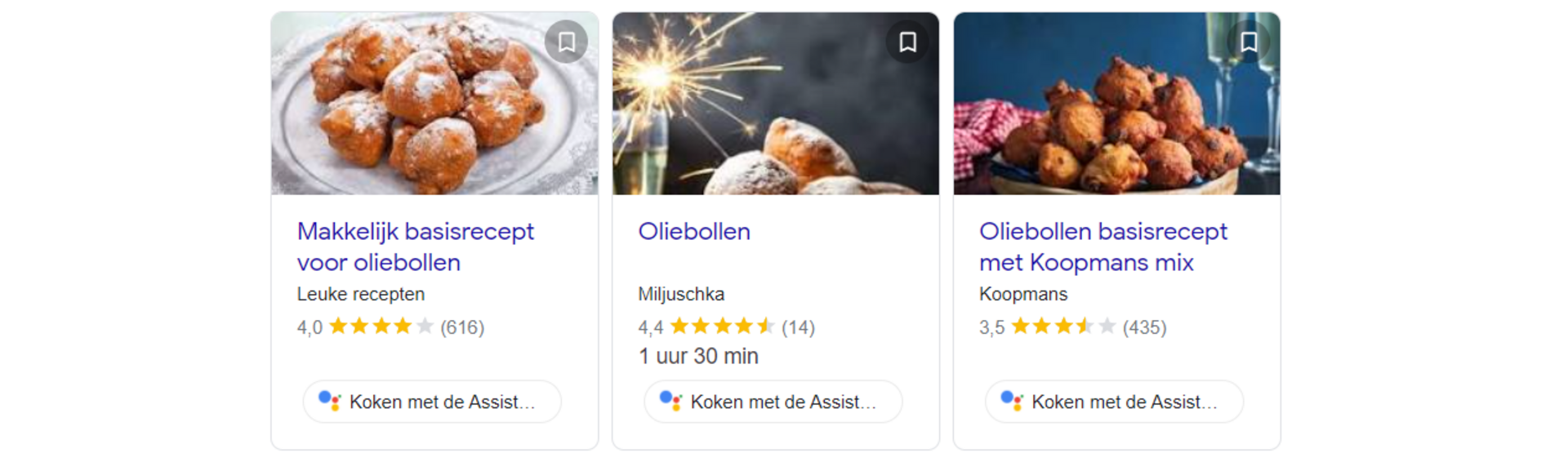The width and height of the screenshot is (1568, 458).
Task: Start Koken met de Assistent for Miljuschka
Action: click(x=773, y=402)
